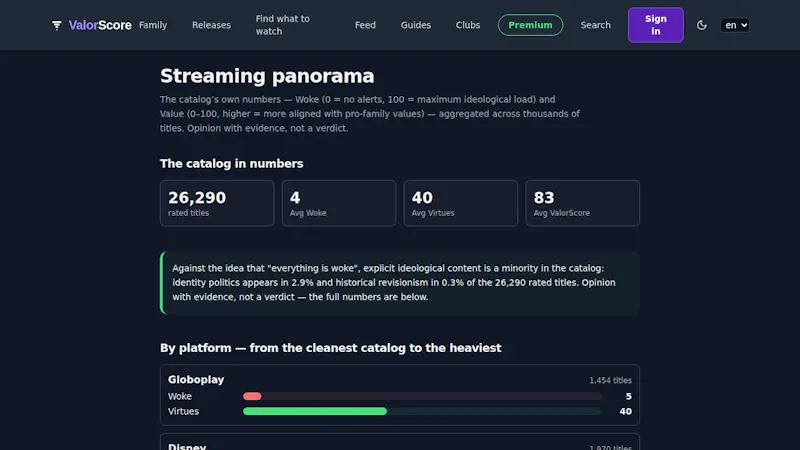Viewport: 800px width, 450px height.
Task: Click the Premium button
Action: pyautogui.click(x=530, y=25)
